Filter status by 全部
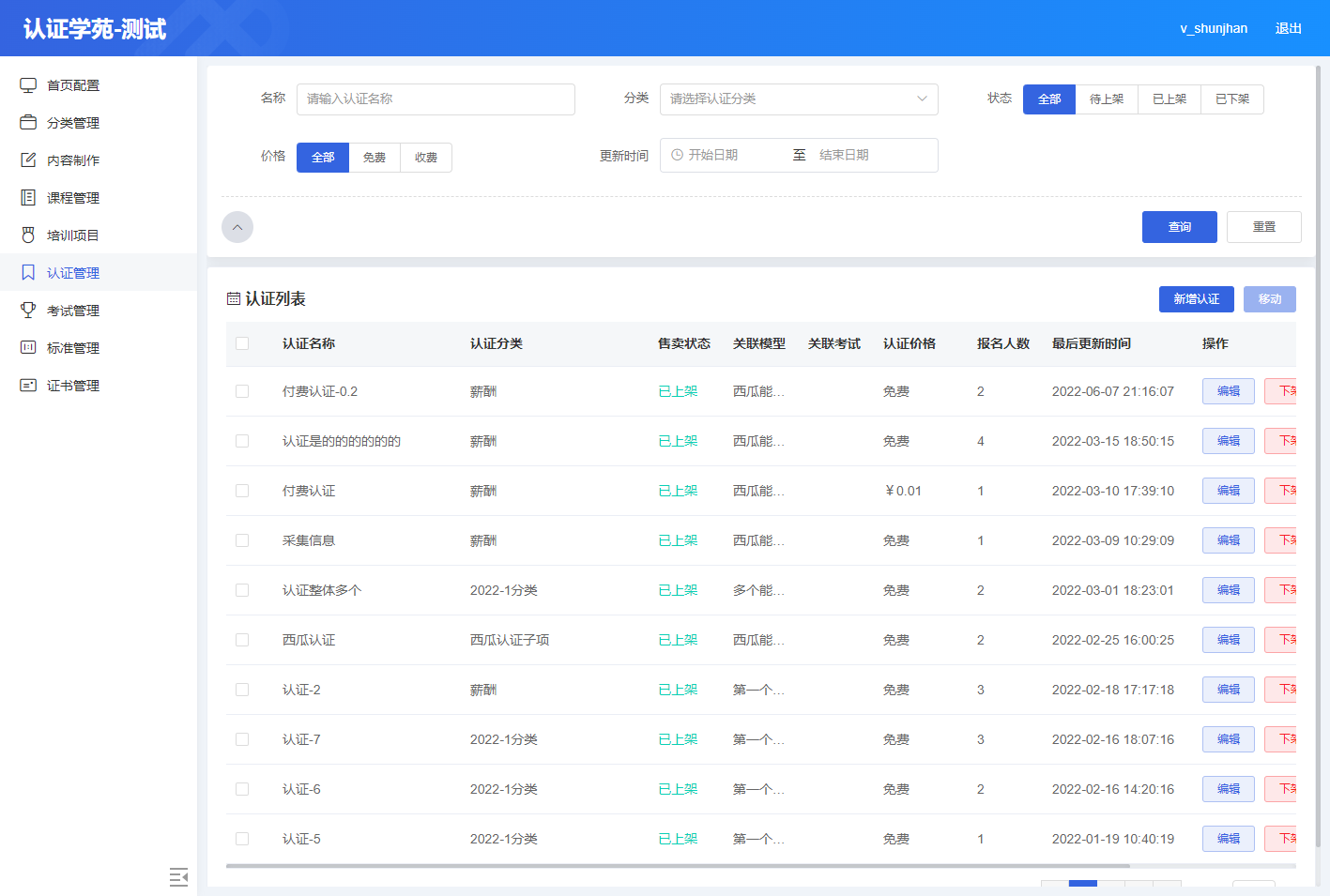1330x896 pixels. point(1049,99)
